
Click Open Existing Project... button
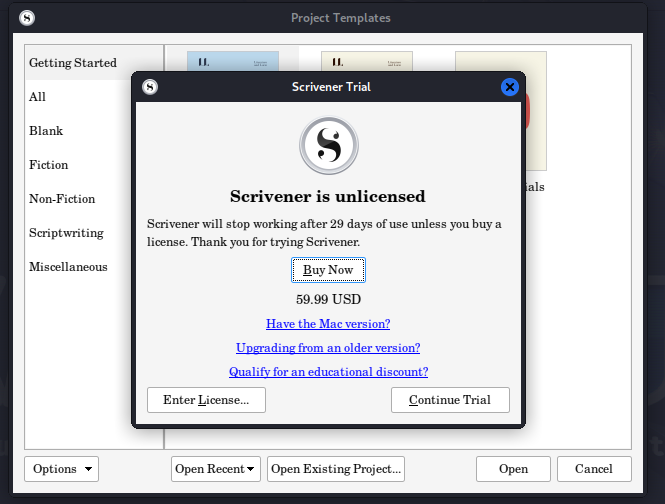click(336, 469)
